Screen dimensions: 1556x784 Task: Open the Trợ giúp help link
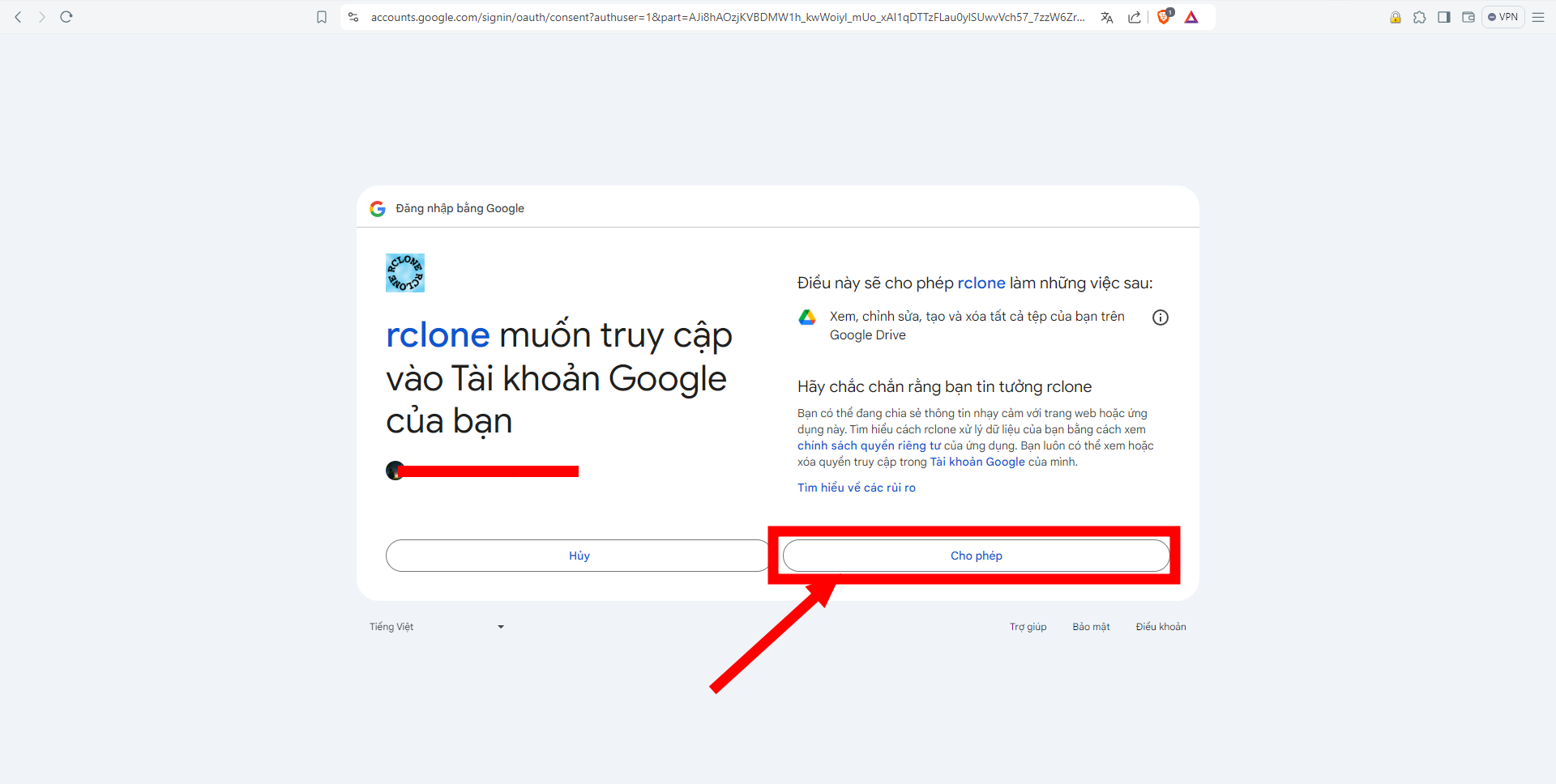point(1028,627)
